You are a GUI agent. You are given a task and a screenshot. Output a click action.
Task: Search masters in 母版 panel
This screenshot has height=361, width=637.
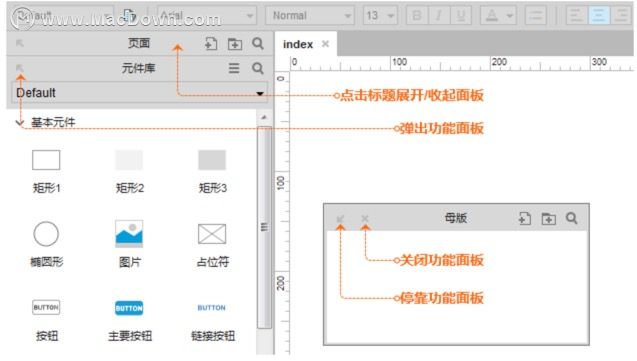click(x=572, y=218)
